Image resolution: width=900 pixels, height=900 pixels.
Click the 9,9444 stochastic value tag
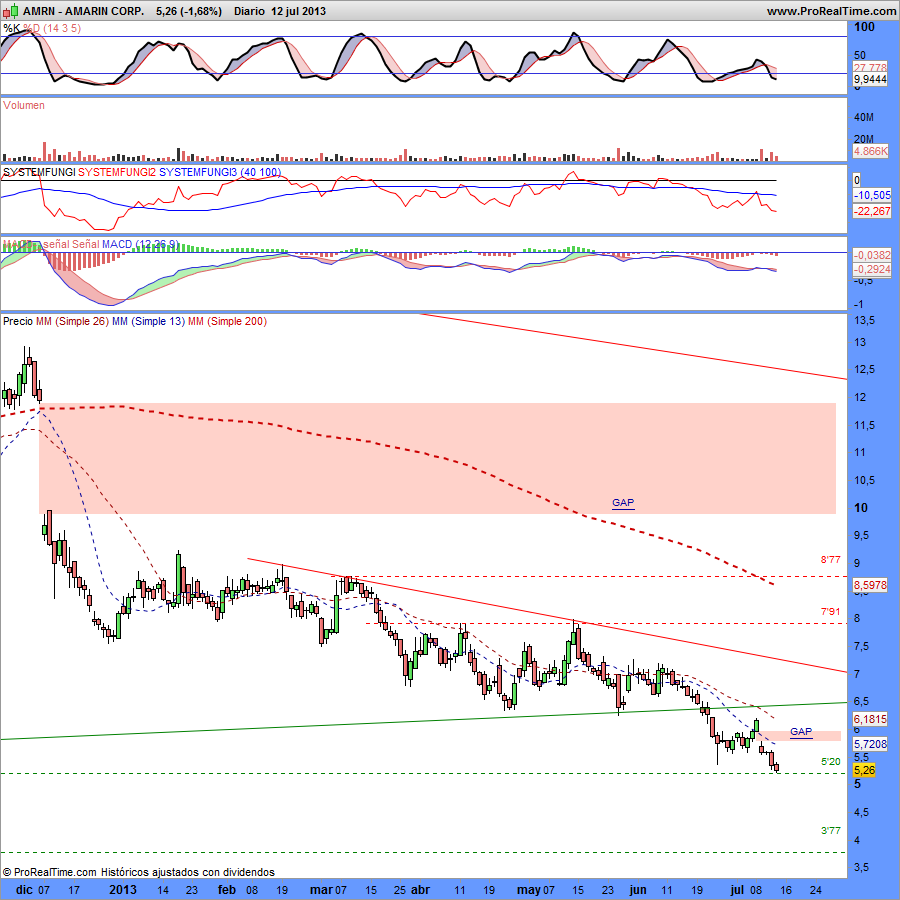870,79
